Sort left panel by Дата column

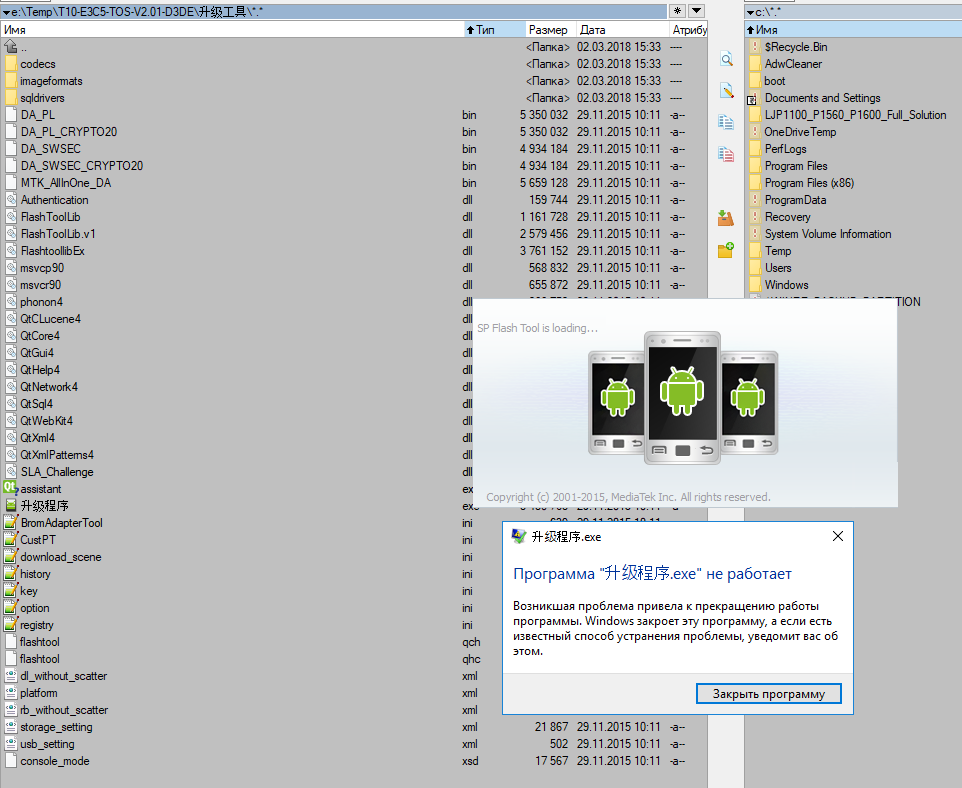click(x=620, y=30)
